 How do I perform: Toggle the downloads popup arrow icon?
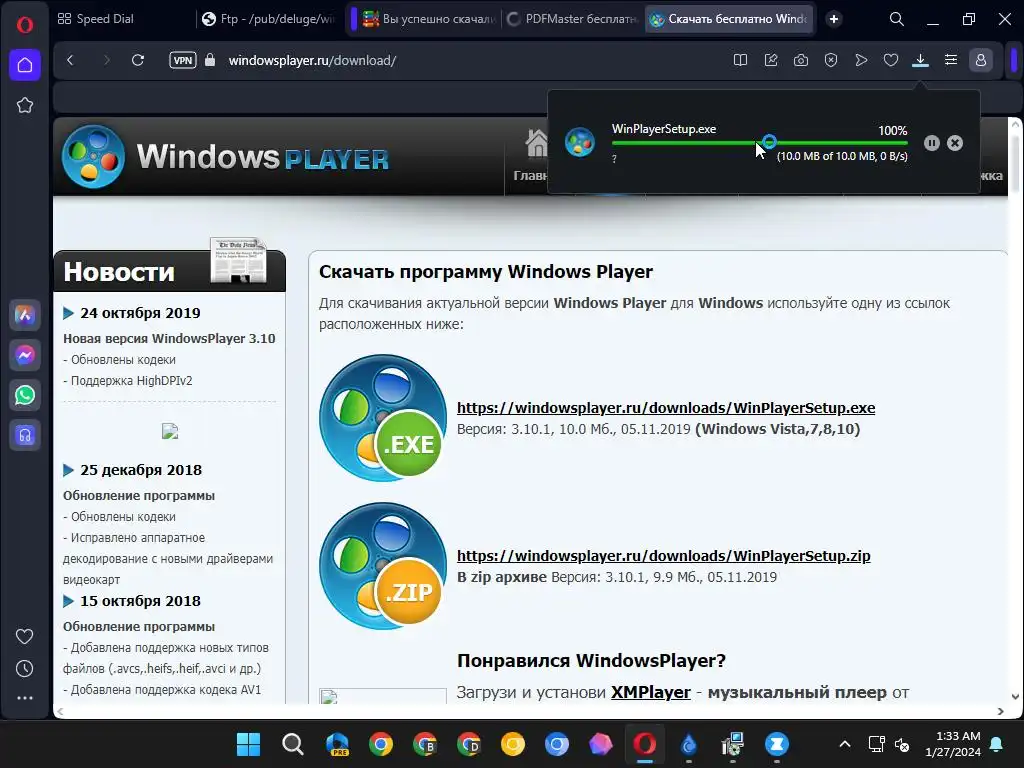tap(920, 60)
